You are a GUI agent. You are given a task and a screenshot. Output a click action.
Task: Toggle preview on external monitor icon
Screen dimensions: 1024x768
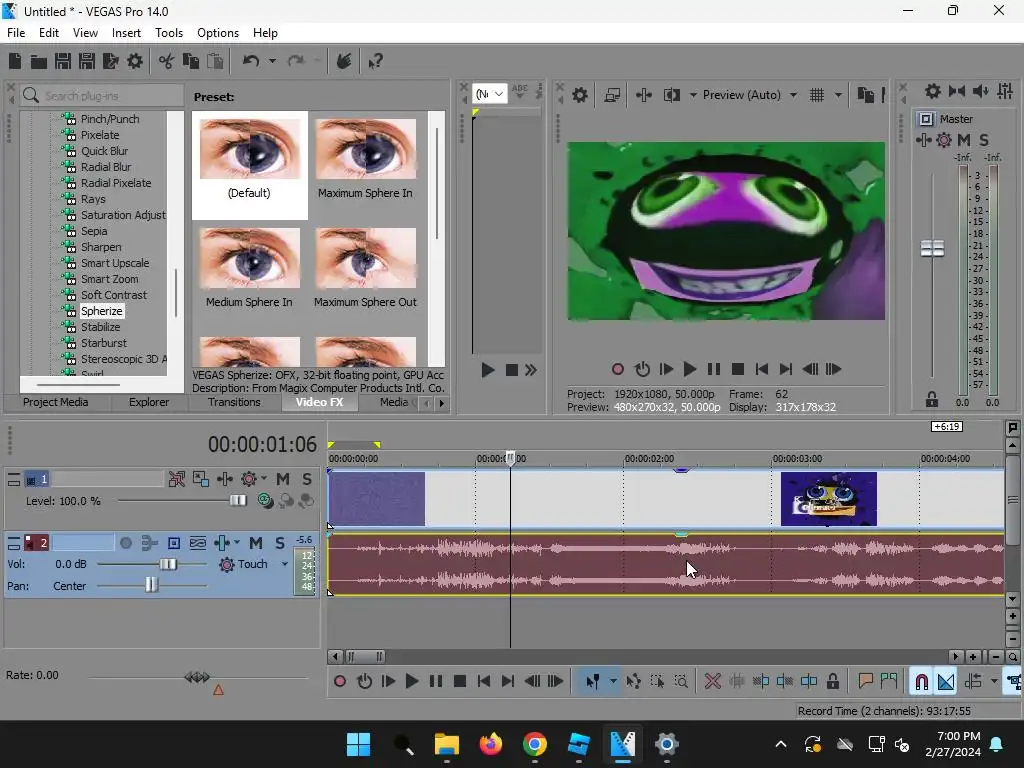[613, 95]
